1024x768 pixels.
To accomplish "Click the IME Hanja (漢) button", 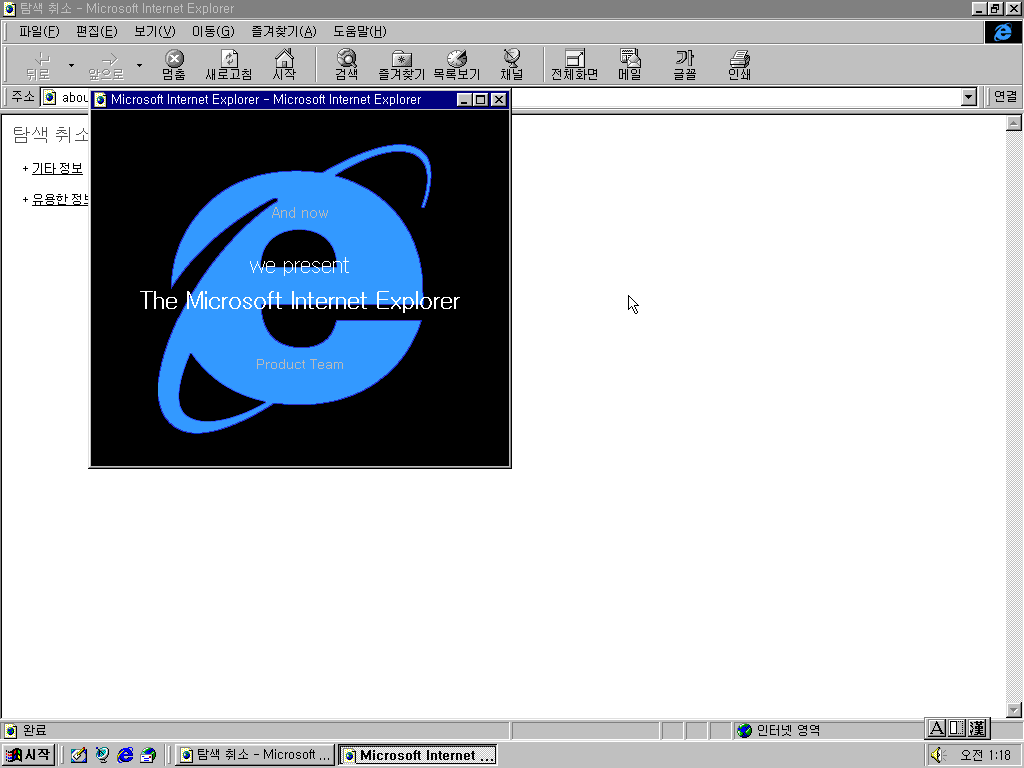I will coord(977,728).
